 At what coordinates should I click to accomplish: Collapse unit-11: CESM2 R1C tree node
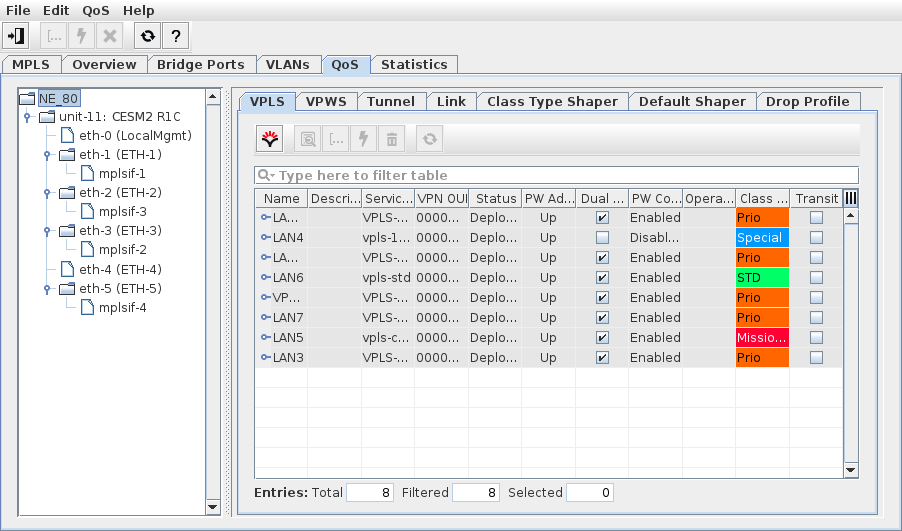tap(27, 117)
